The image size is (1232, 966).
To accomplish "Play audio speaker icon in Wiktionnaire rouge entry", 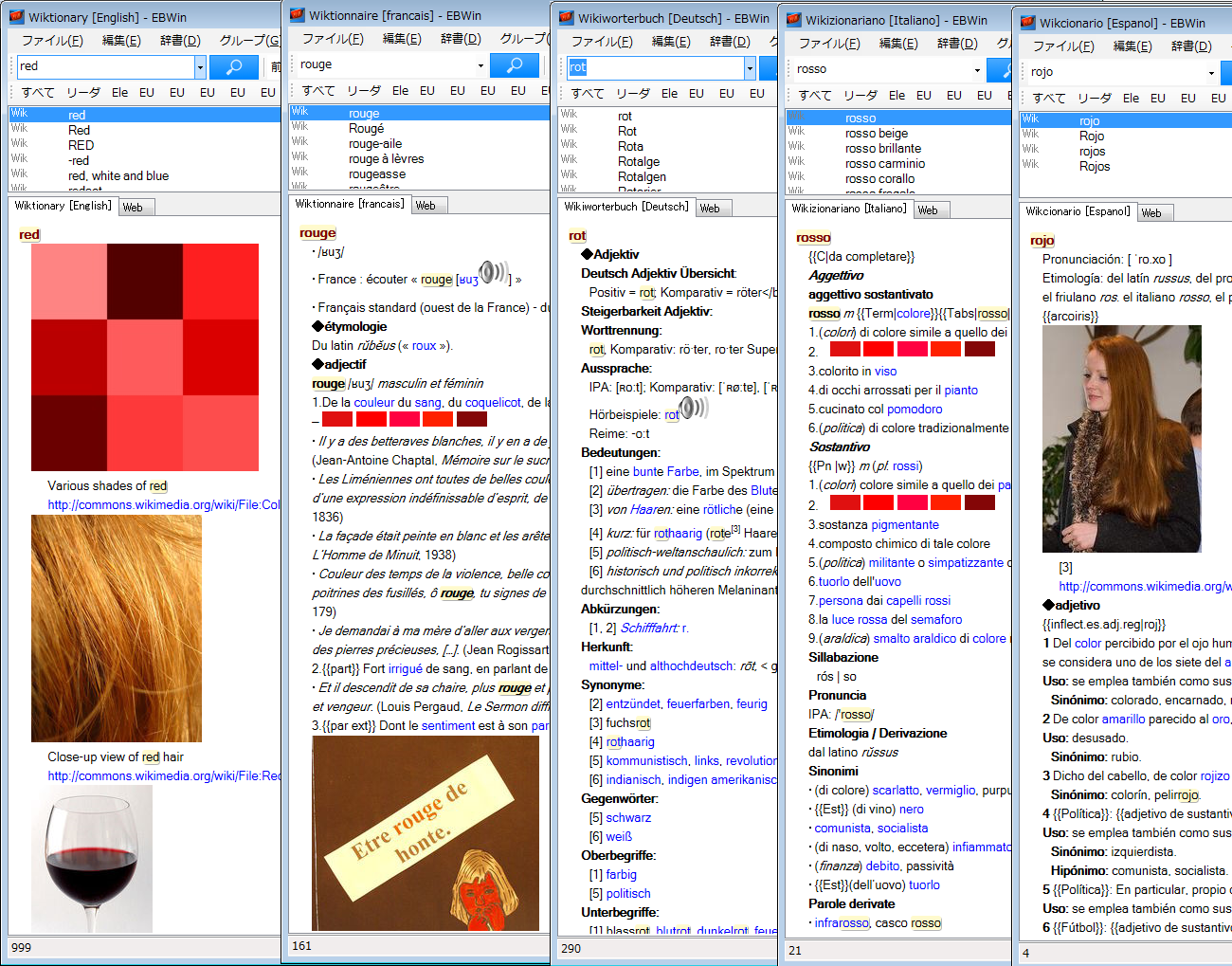I will point(494,273).
